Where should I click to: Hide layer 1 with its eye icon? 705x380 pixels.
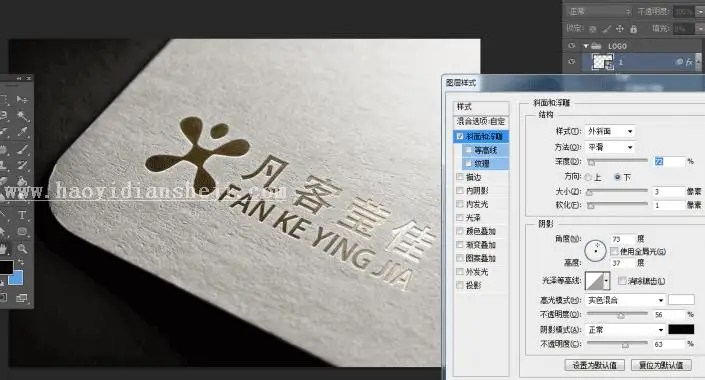click(x=571, y=62)
